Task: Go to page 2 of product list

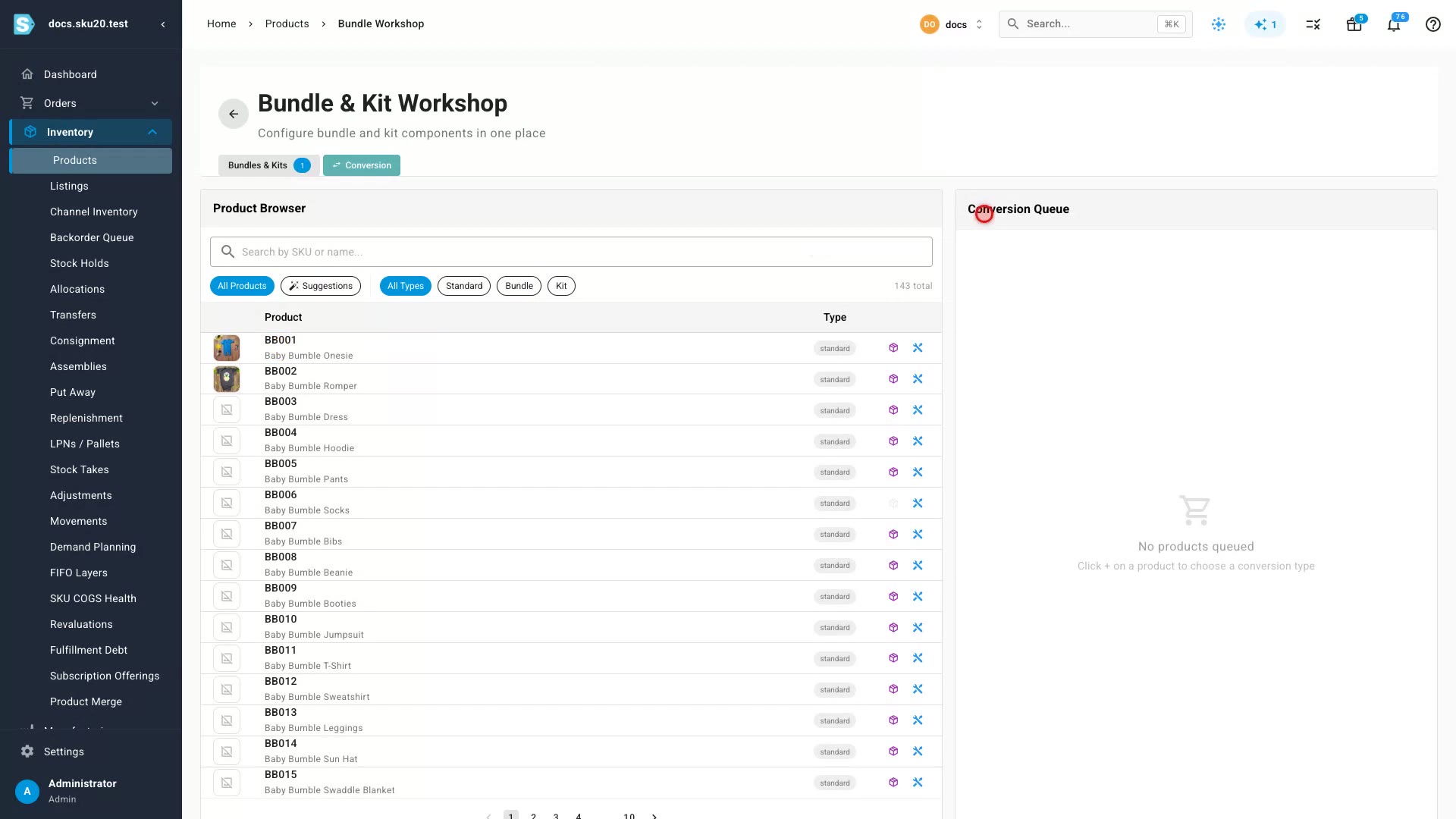Action: tap(534, 816)
